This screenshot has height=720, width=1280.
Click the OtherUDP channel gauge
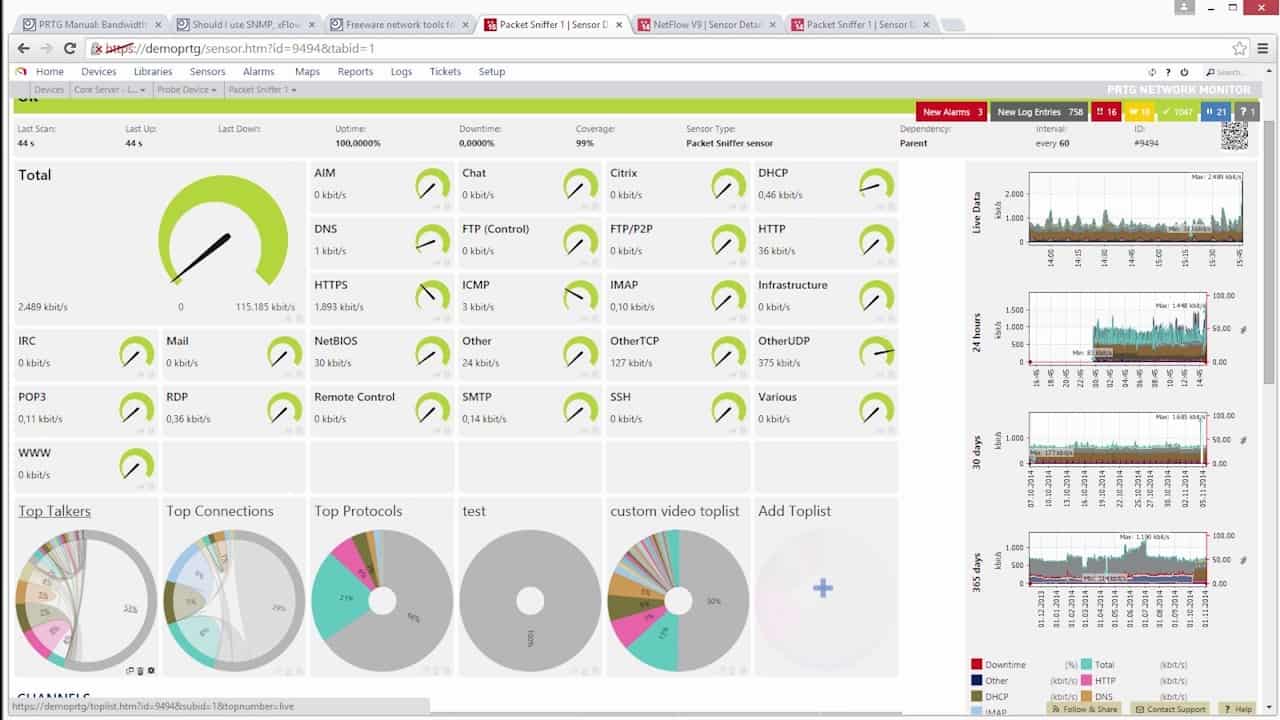click(876, 351)
